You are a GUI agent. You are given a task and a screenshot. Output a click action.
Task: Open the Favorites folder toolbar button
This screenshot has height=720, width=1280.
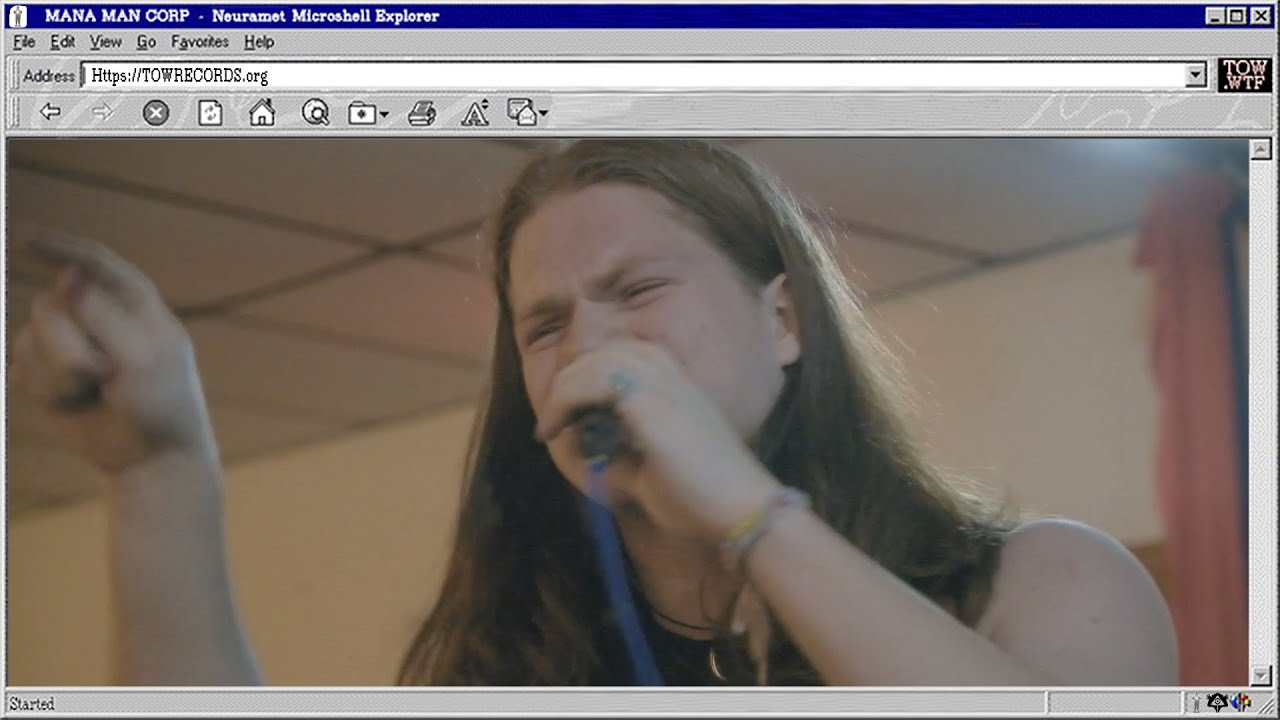tap(362, 114)
